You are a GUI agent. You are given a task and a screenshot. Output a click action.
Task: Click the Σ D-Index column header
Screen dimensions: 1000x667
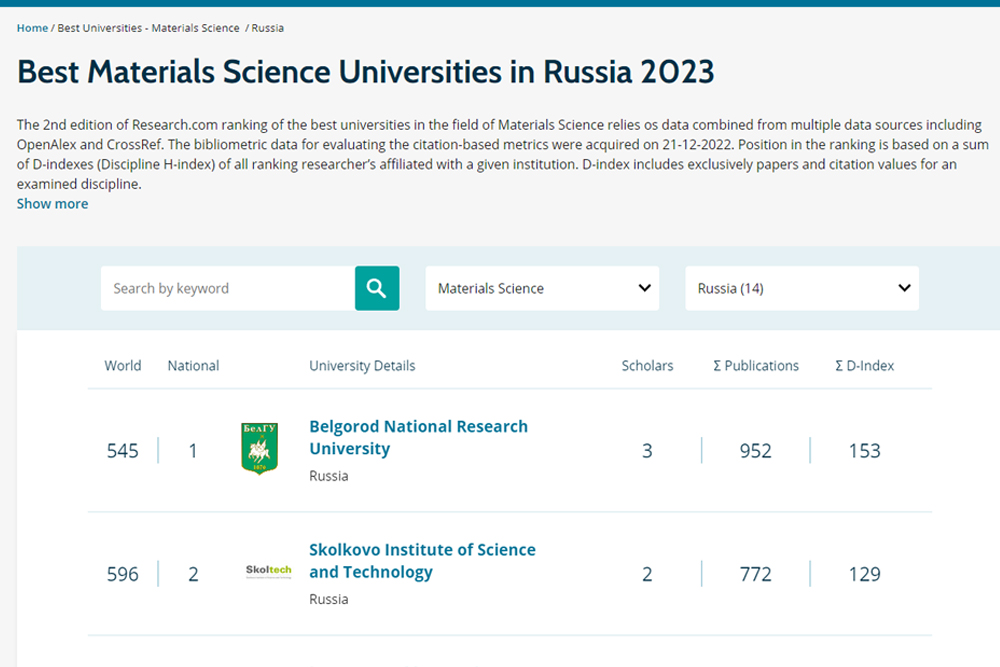[x=864, y=366]
